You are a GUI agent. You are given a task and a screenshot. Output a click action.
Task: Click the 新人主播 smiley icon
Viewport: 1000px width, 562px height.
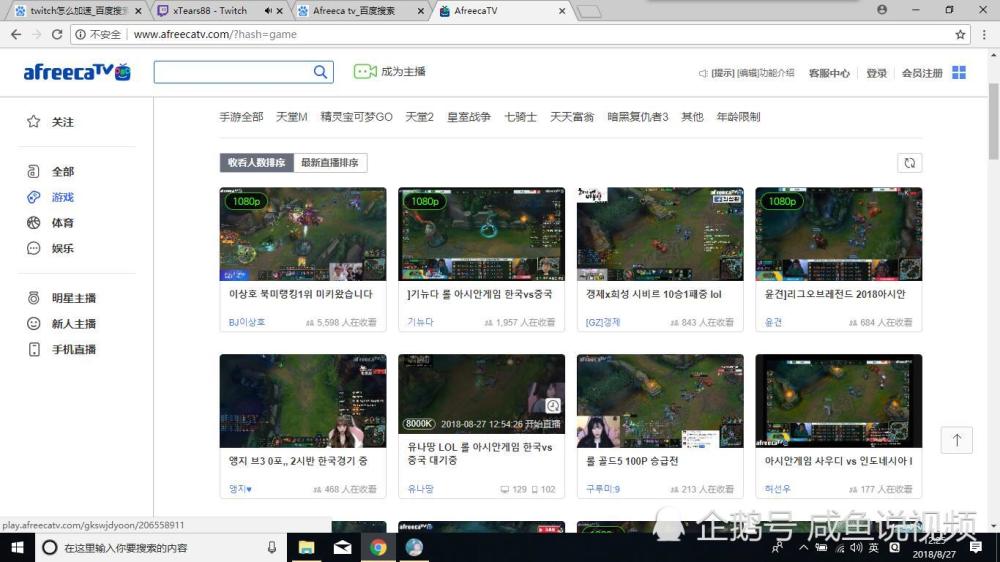click(x=34, y=323)
